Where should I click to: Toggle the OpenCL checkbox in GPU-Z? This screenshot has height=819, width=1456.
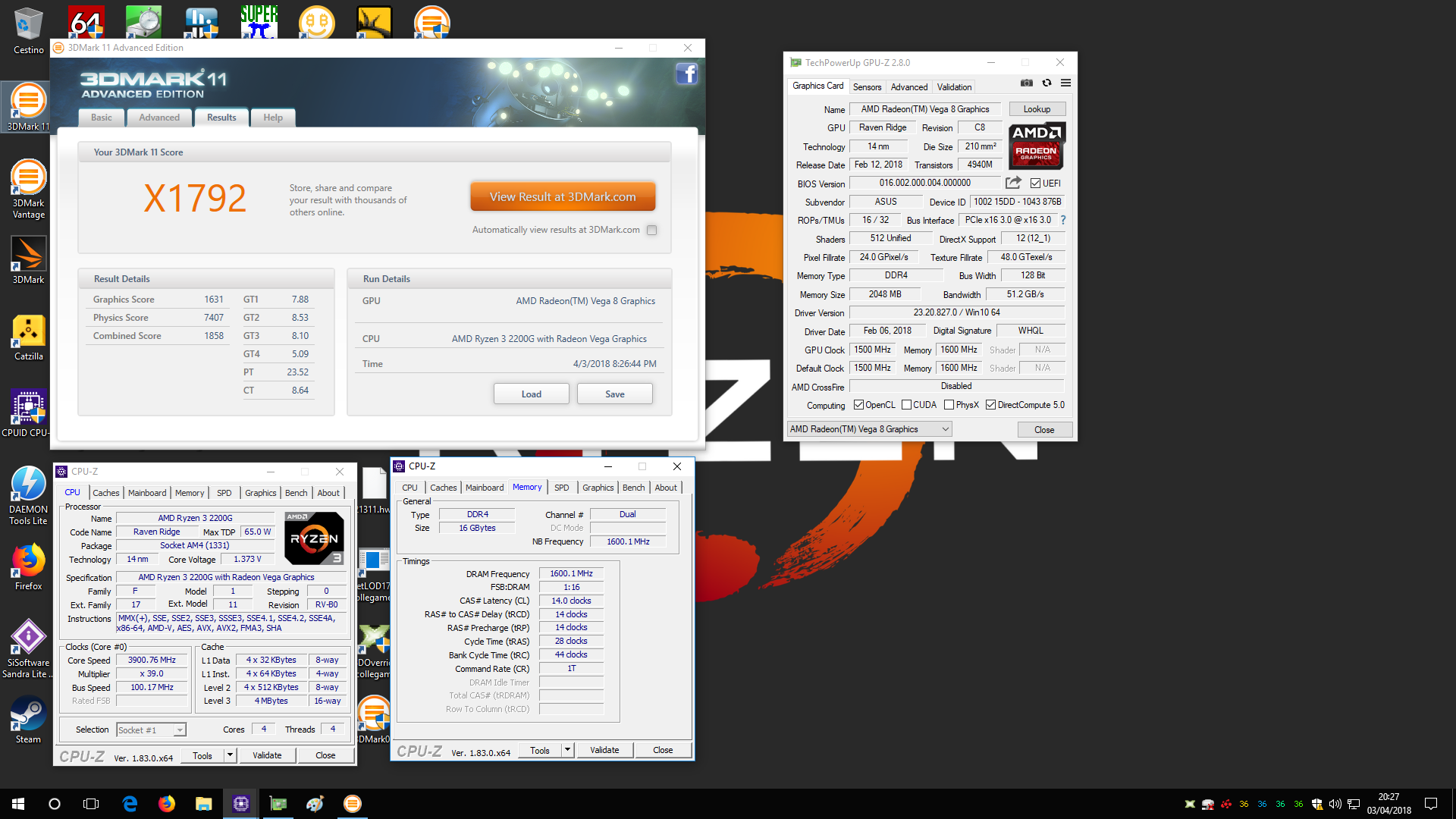coord(858,405)
